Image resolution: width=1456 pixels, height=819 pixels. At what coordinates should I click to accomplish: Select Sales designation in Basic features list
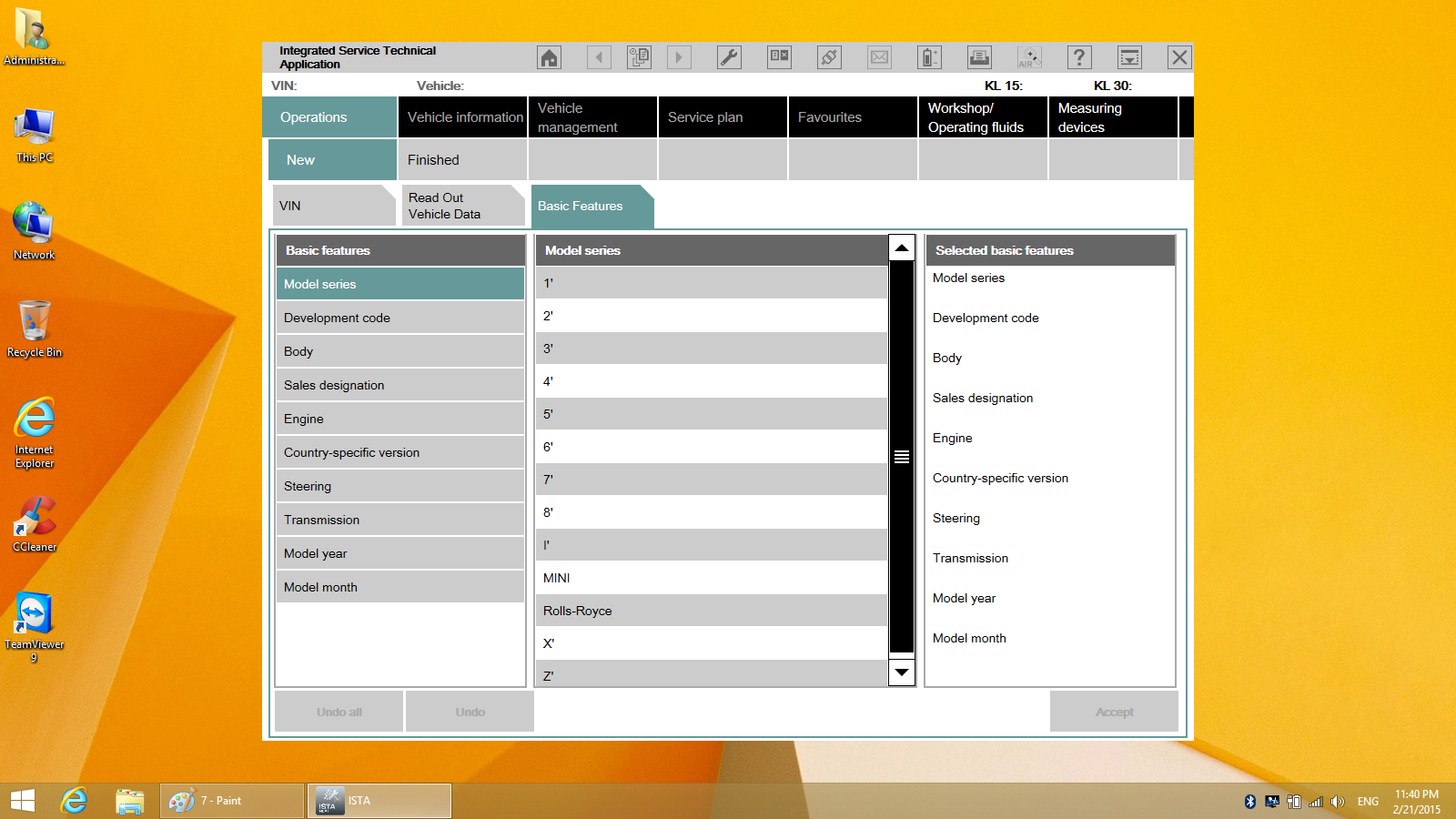[400, 385]
